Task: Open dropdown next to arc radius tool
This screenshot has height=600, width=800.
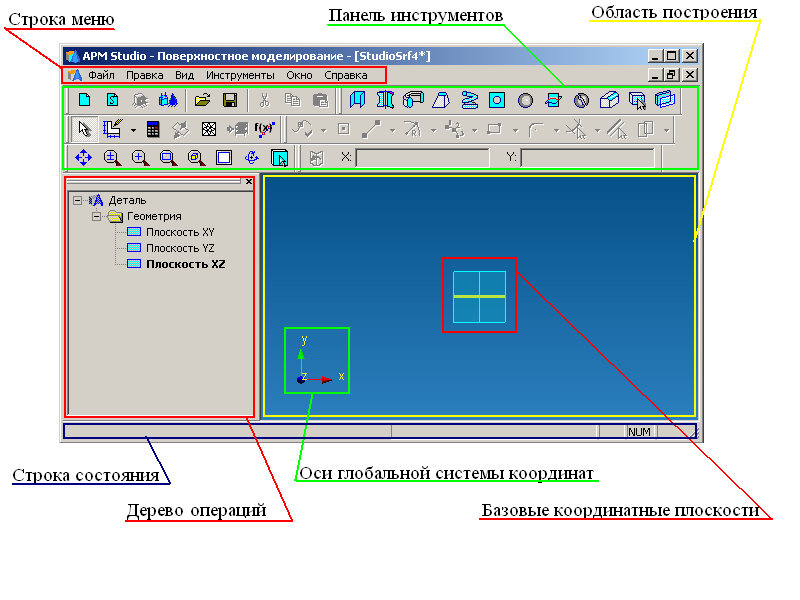Action: pos(433,131)
